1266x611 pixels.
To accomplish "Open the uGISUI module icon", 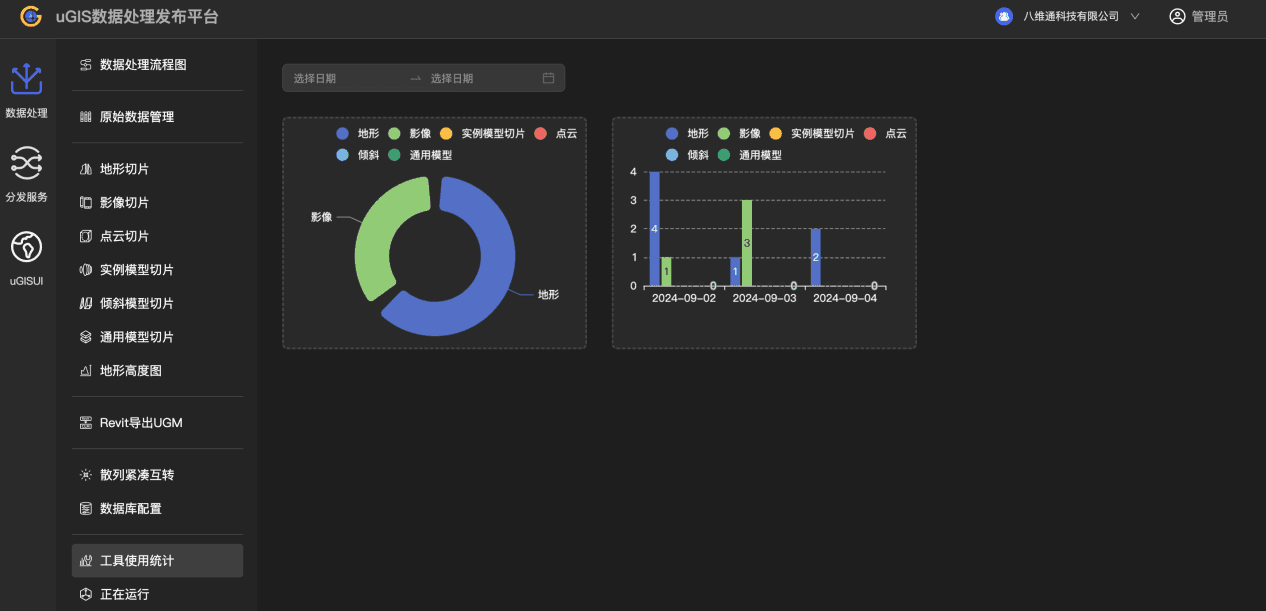I will pyautogui.click(x=26, y=246).
